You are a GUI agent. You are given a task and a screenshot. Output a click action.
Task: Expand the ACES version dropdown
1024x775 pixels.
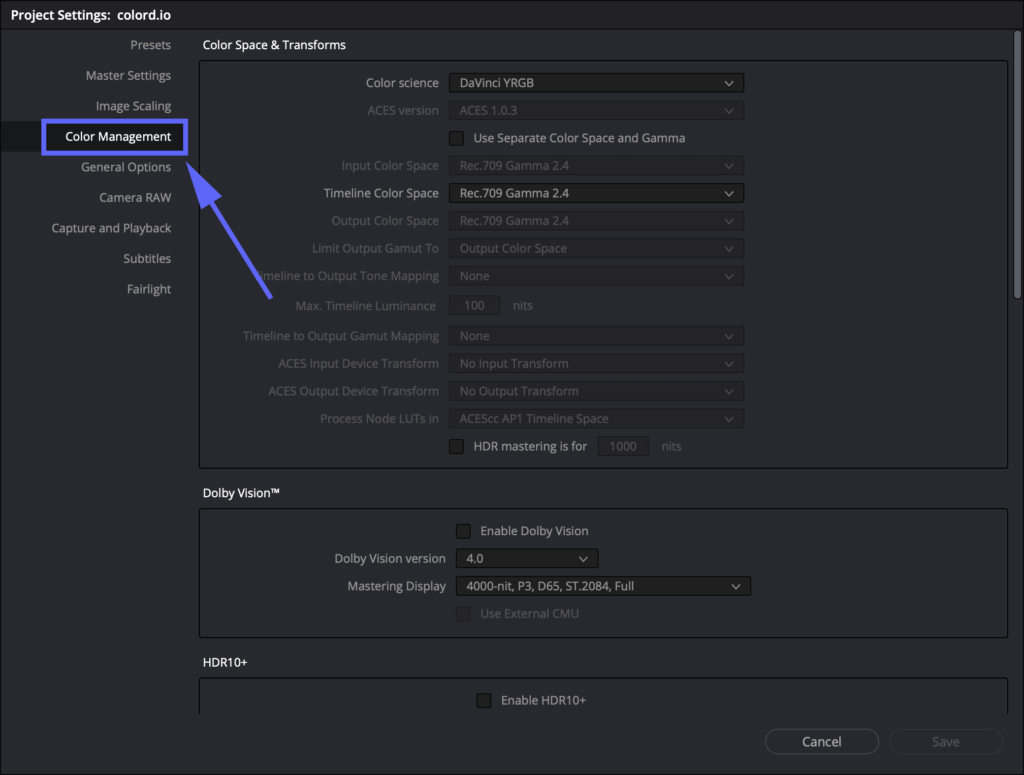tap(596, 110)
